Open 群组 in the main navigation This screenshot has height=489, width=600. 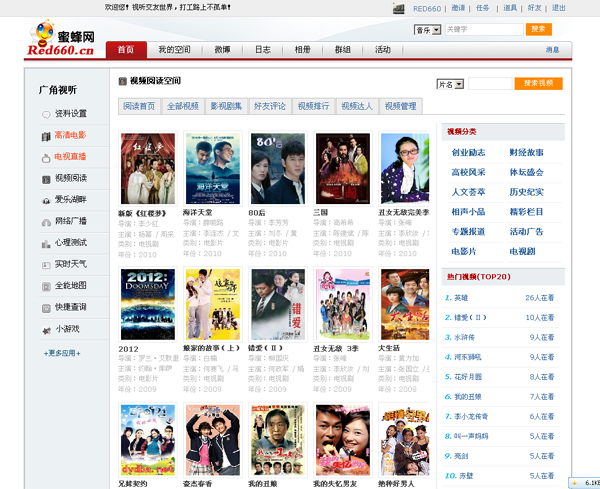(342, 50)
